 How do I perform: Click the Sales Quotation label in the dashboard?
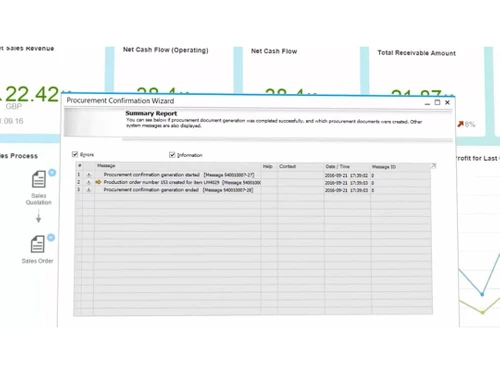tap(39, 199)
